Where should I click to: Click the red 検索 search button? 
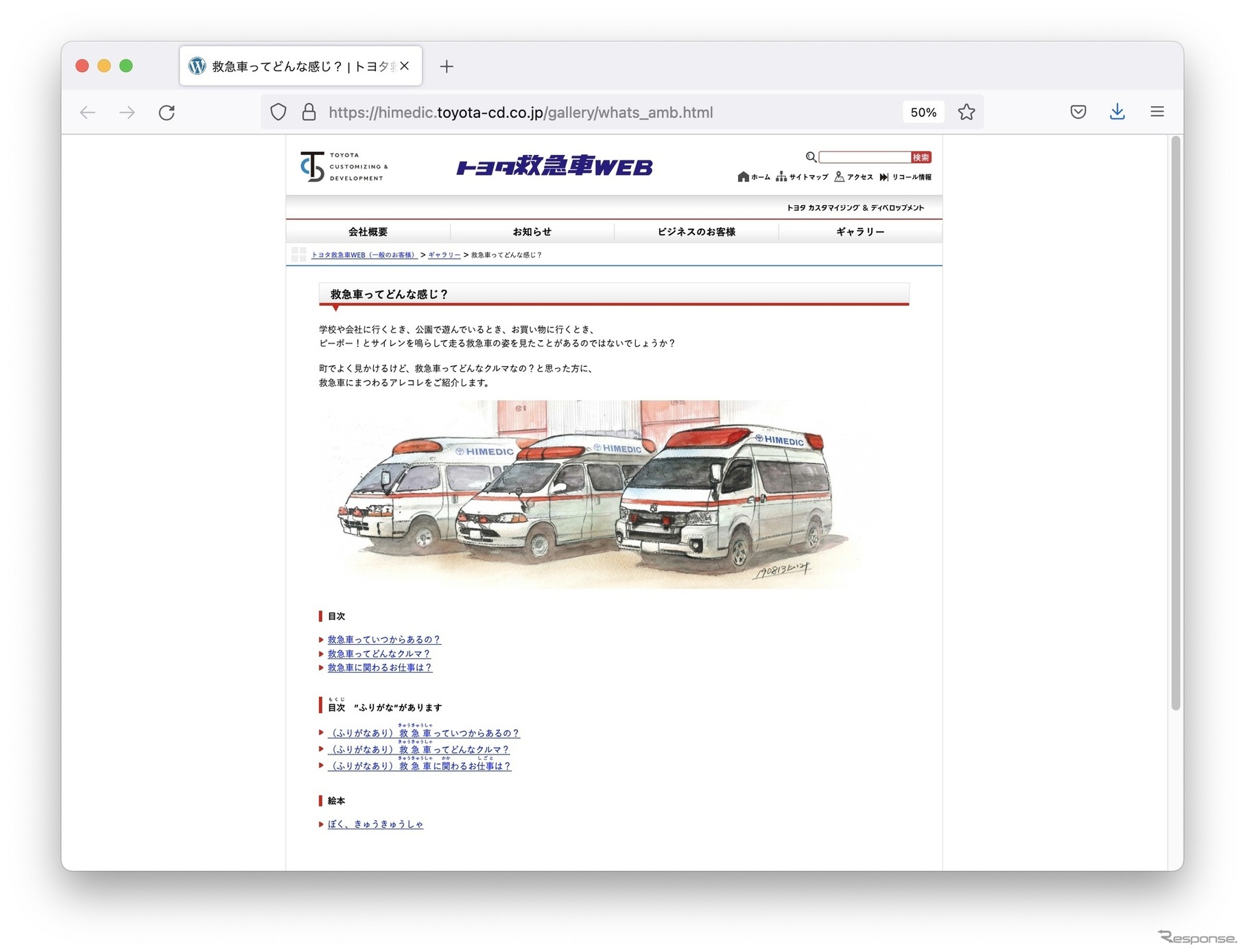pos(921,158)
